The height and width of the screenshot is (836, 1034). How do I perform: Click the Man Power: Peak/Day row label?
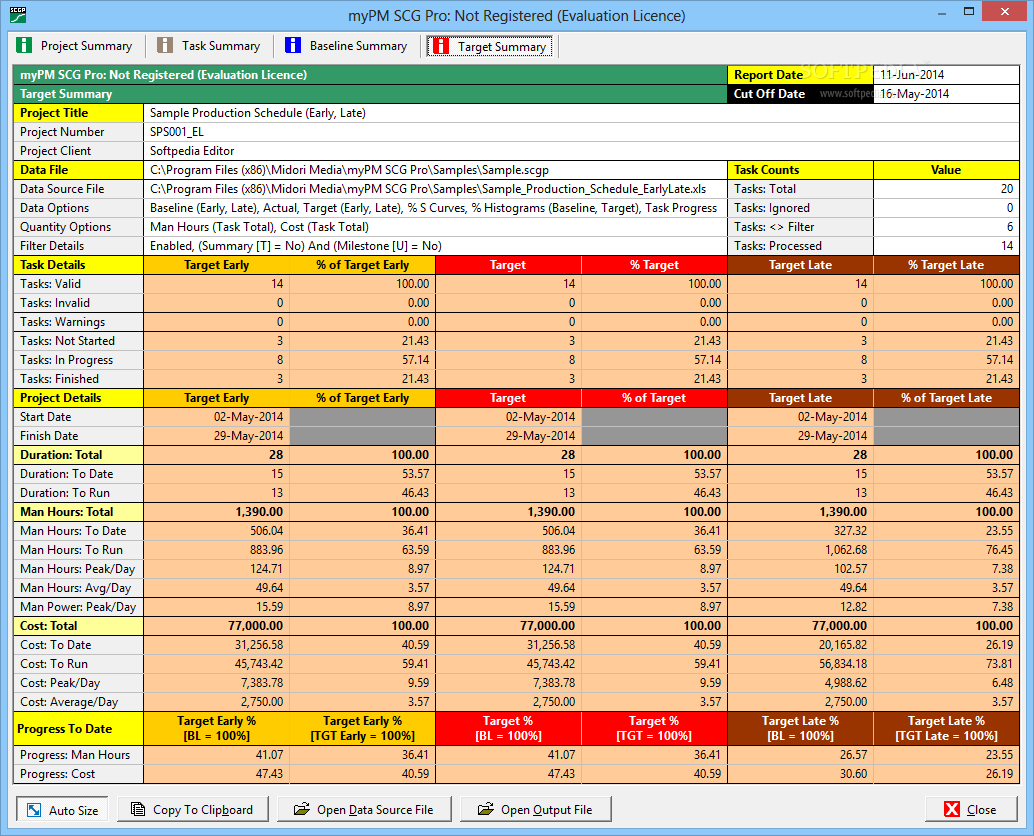(78, 607)
